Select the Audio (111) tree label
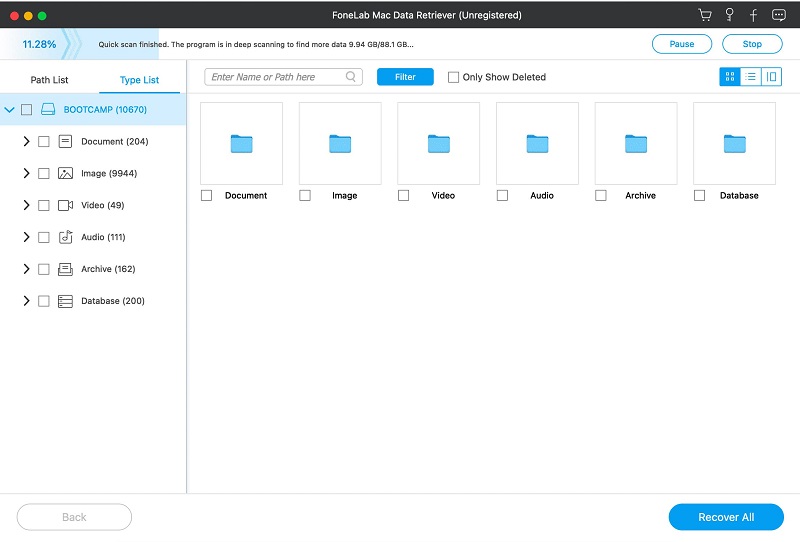The width and height of the screenshot is (800, 542). tap(103, 237)
